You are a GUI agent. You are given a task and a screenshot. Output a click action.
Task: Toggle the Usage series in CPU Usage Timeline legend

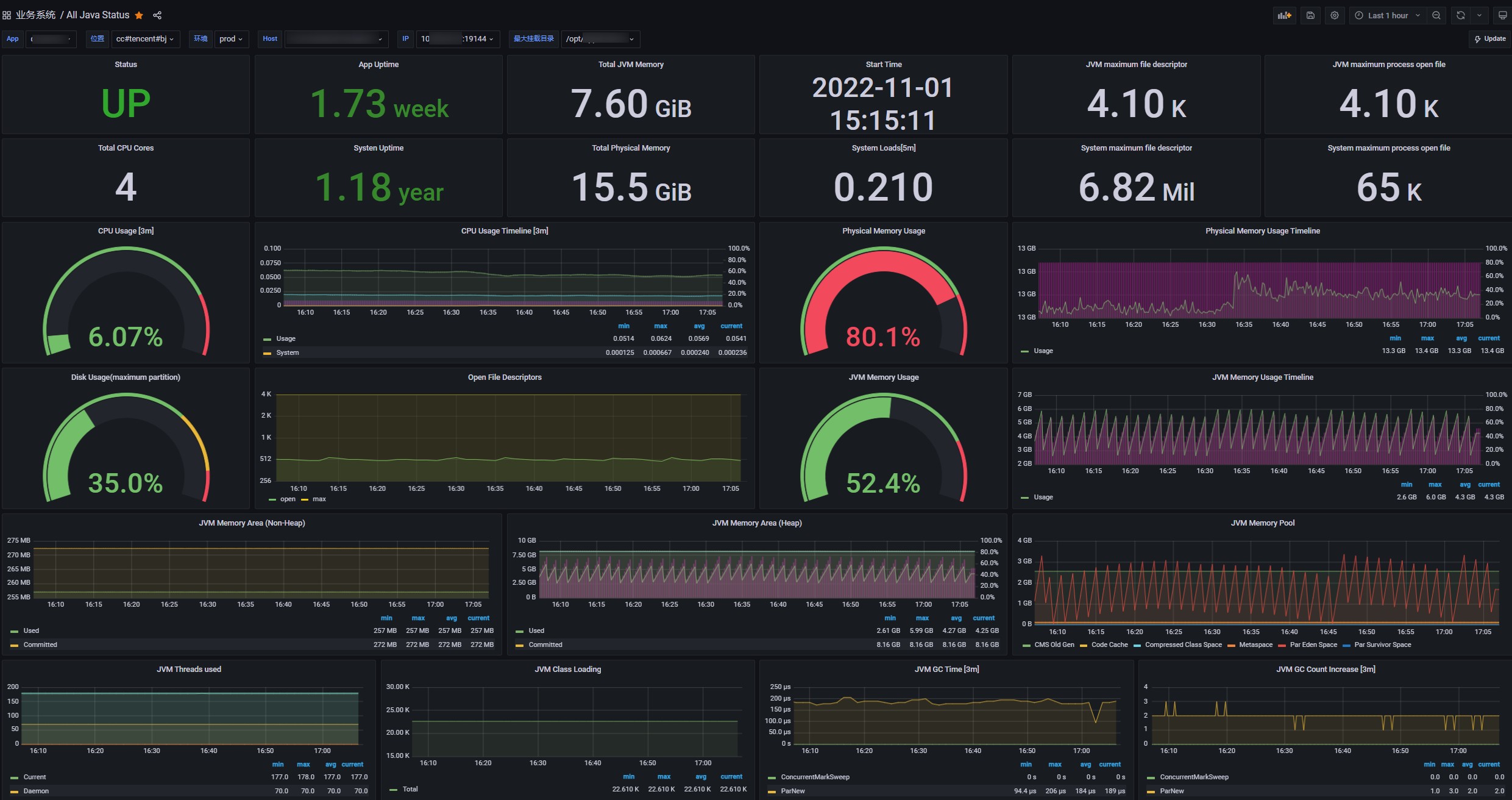pyautogui.click(x=285, y=338)
